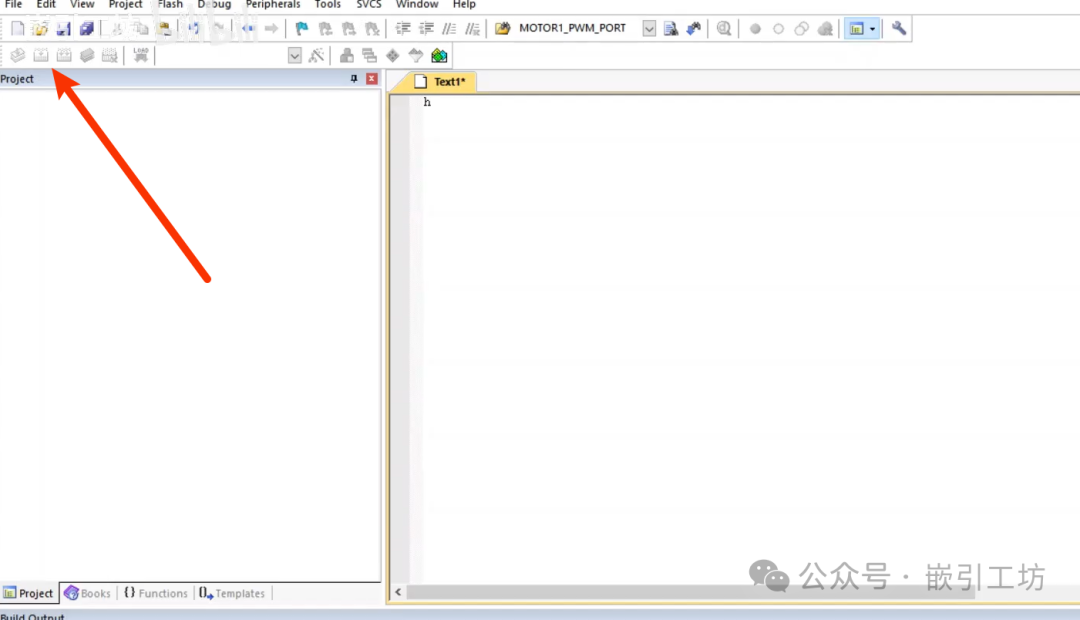Toggle auto-hide pin on Project panel
This screenshot has height=620, width=1080.
pos(356,78)
